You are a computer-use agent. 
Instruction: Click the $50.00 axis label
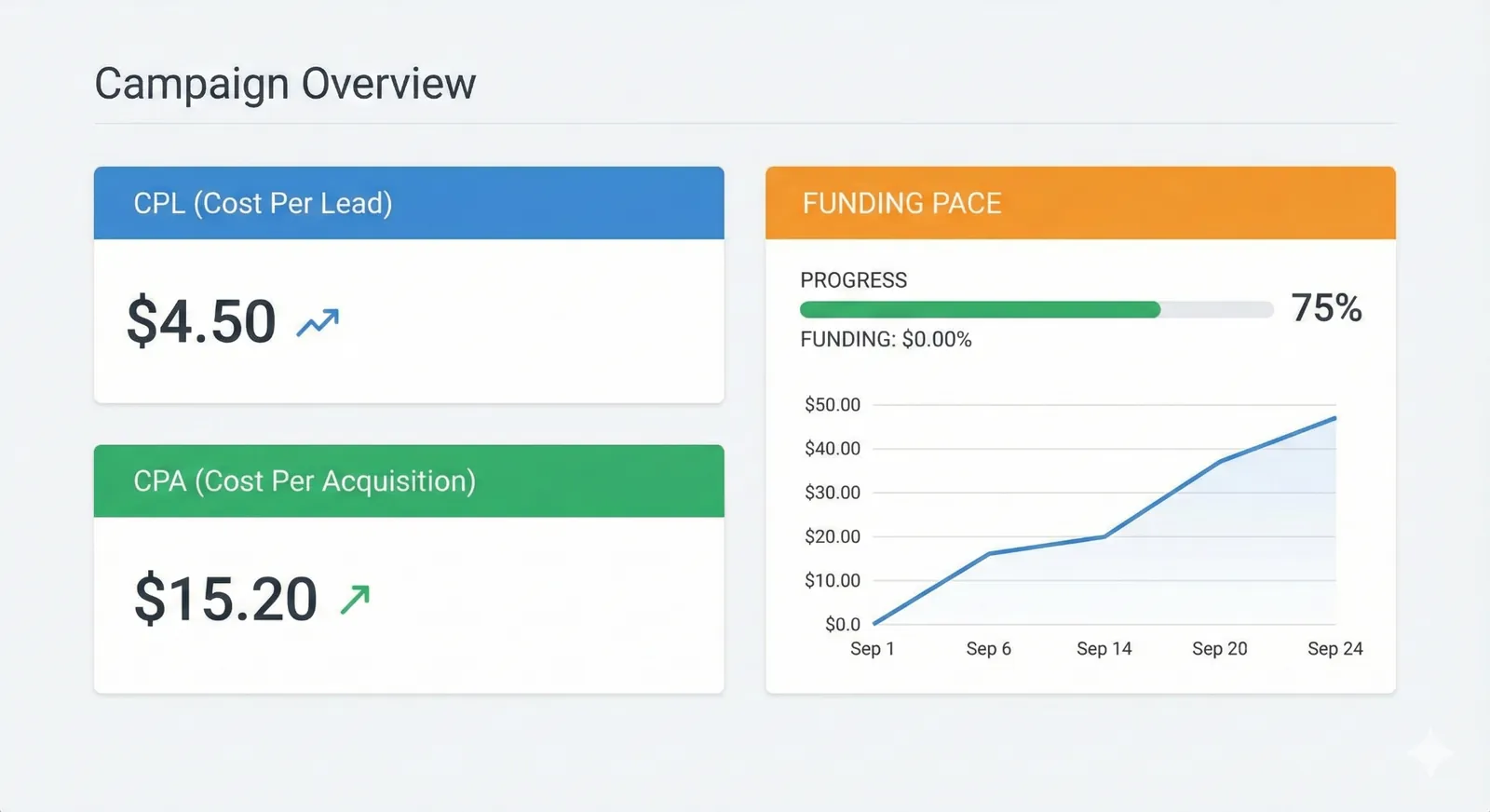coord(833,405)
